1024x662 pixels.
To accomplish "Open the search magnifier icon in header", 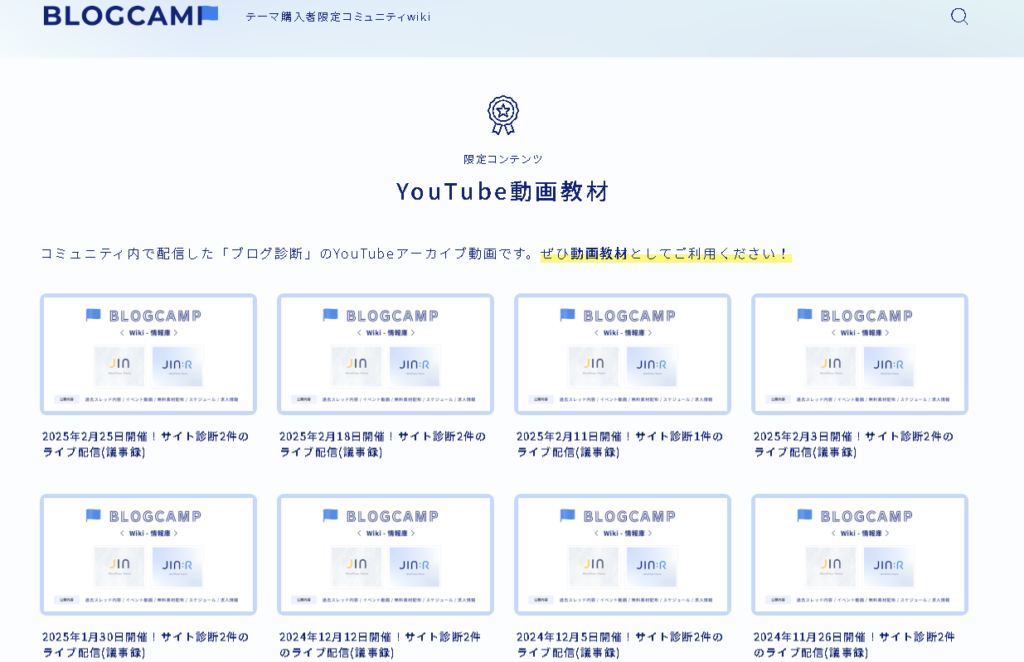I will [959, 16].
